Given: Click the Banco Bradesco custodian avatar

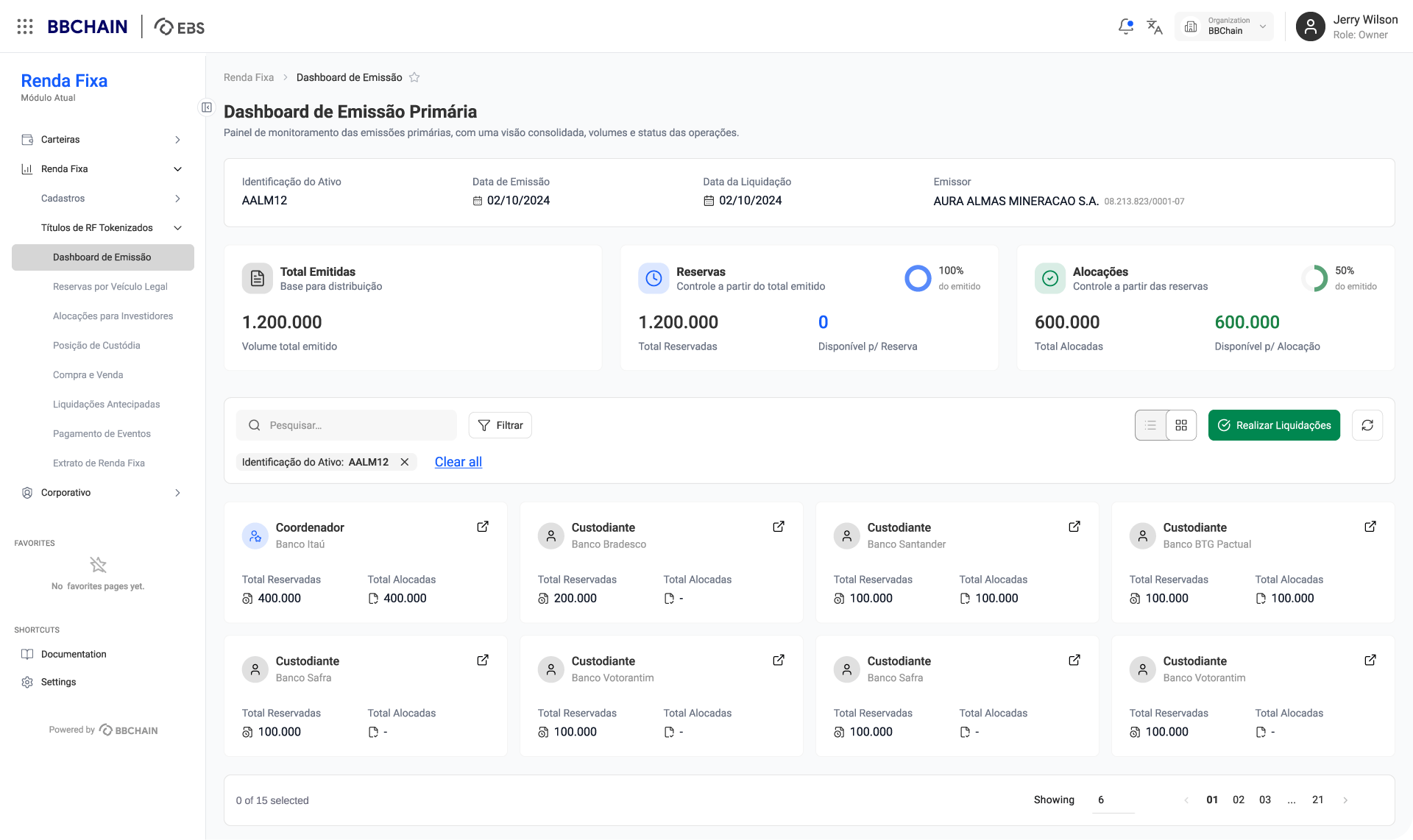Looking at the screenshot, I should pyautogui.click(x=551, y=535).
